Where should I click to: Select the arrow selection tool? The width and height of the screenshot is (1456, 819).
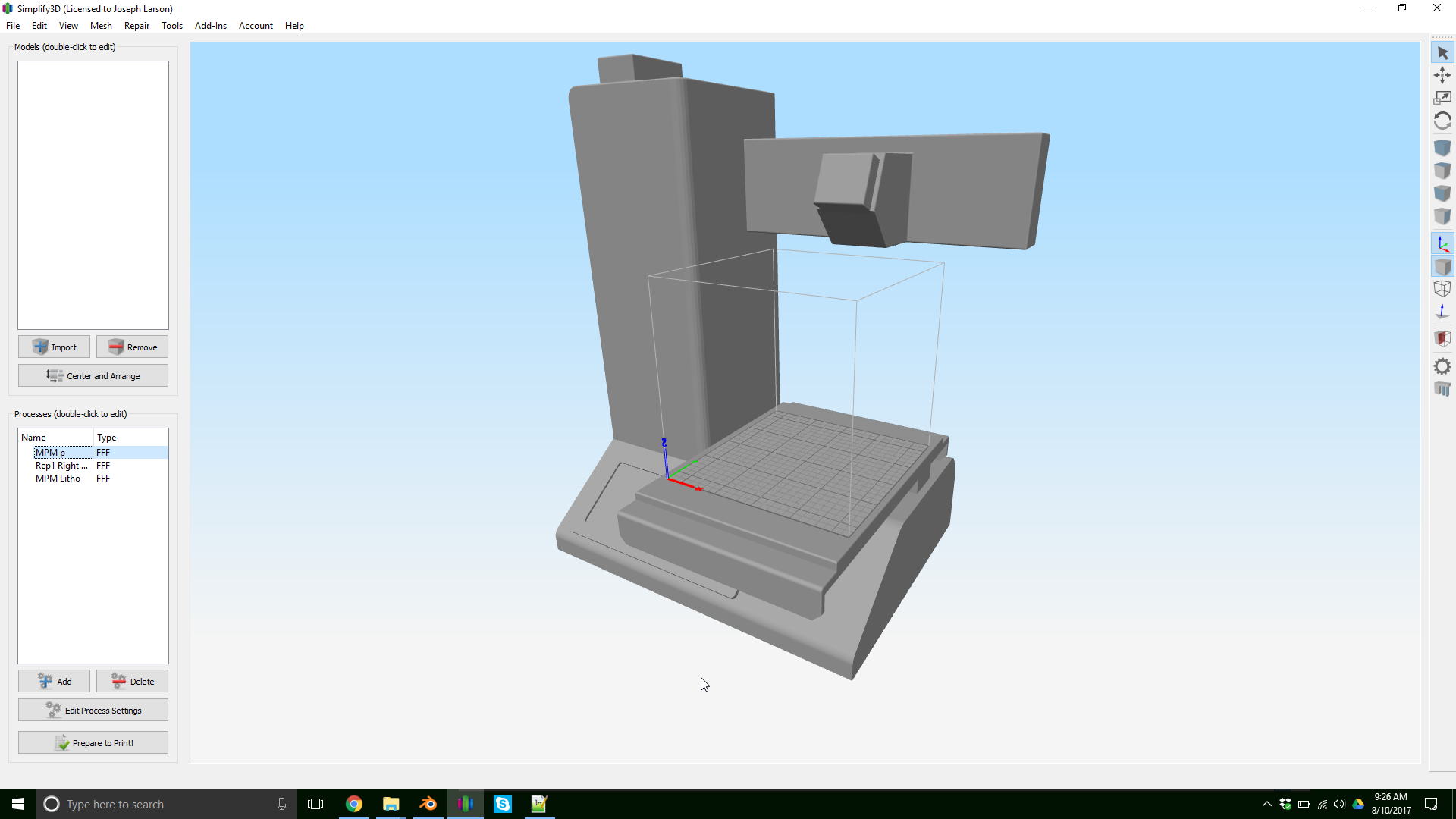click(1442, 53)
